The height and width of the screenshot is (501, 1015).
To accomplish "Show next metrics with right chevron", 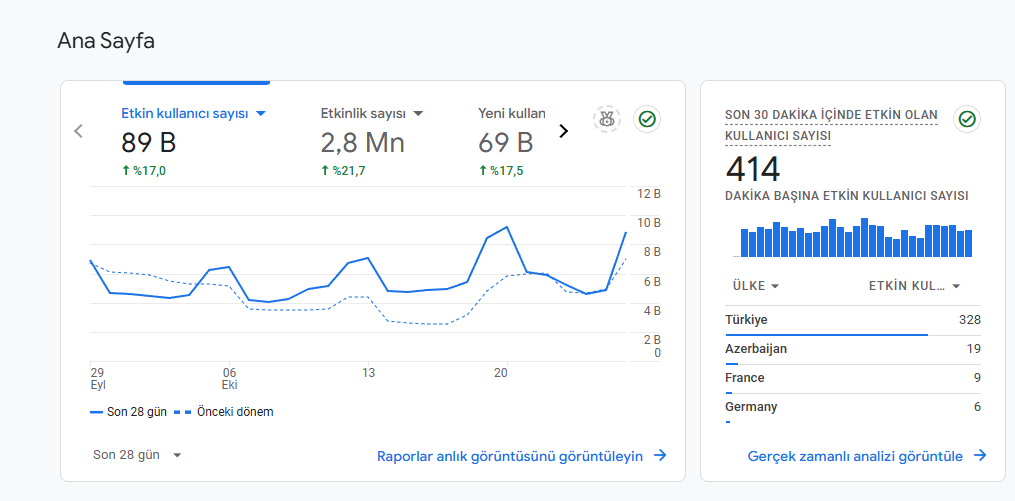I will point(563,131).
